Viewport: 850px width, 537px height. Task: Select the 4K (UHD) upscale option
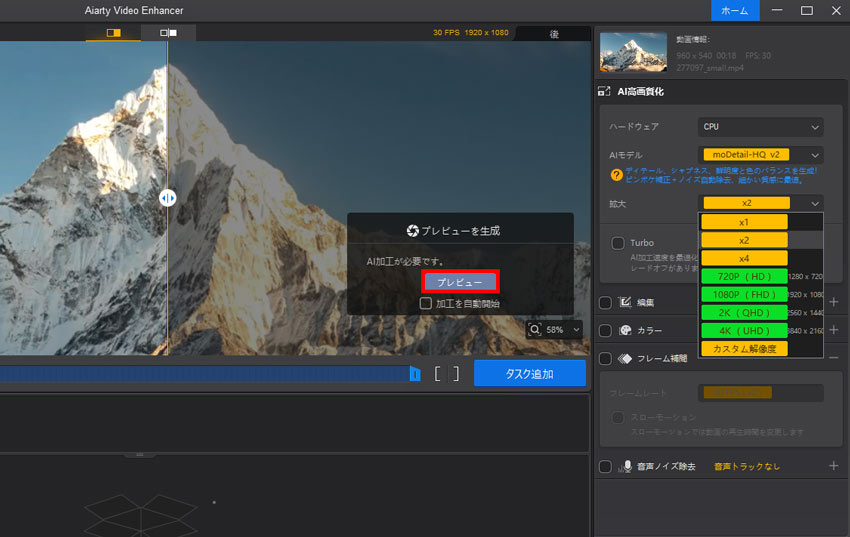pos(744,330)
